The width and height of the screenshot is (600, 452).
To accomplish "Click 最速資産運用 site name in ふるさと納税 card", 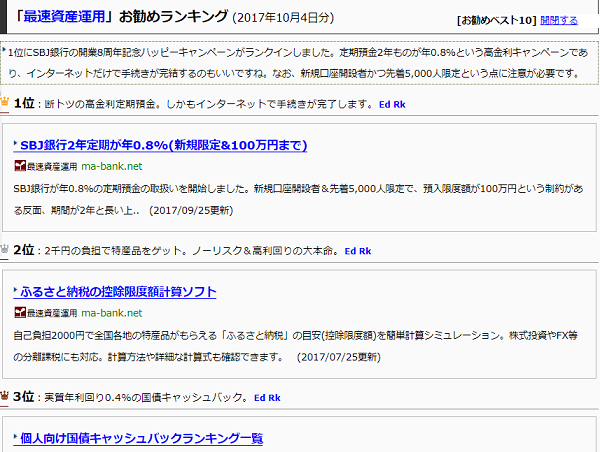I will pos(52,313).
